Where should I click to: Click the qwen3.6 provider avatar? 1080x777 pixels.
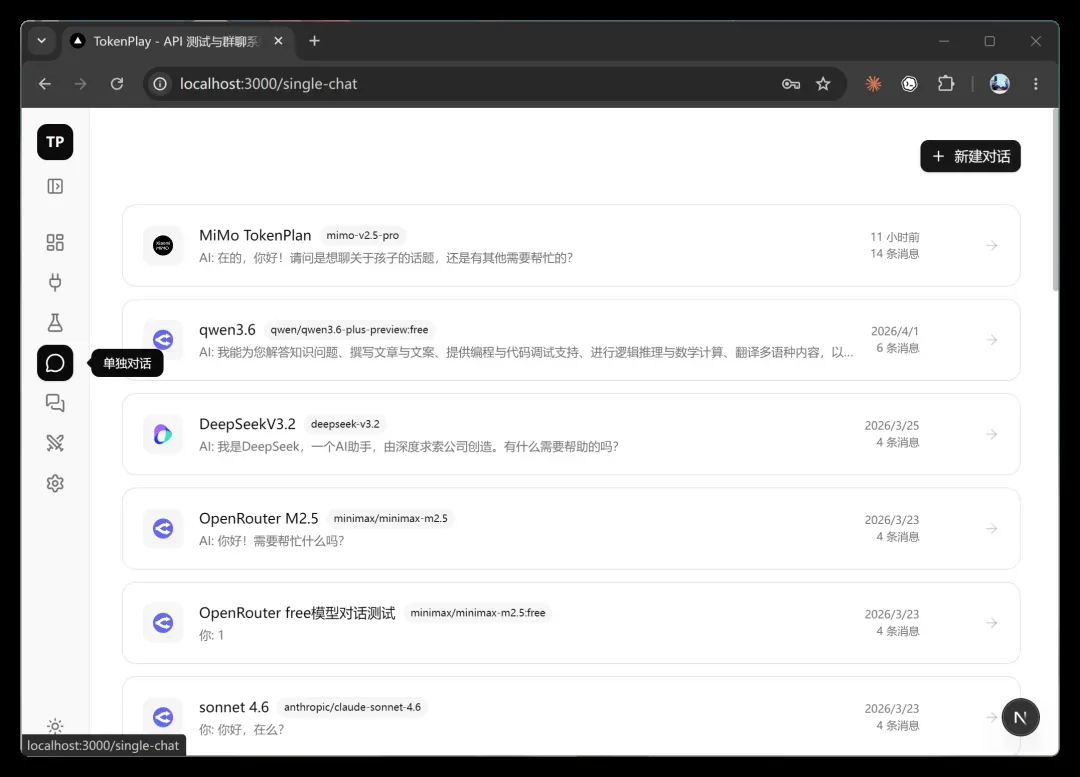click(x=163, y=340)
